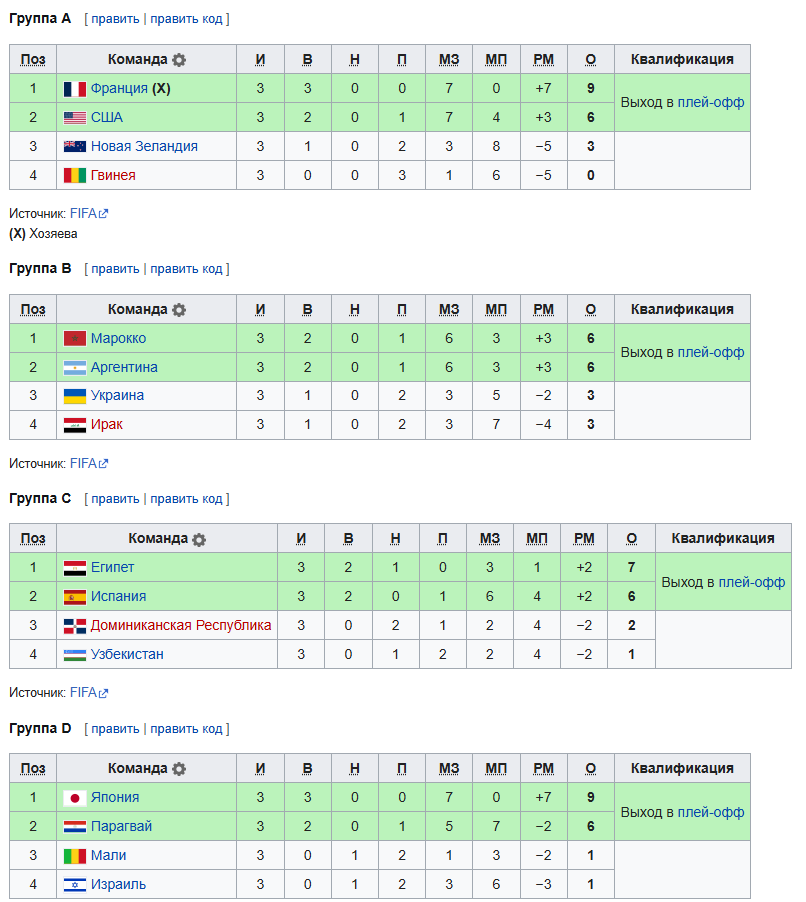Click the Поз column header in Group B

[33, 309]
